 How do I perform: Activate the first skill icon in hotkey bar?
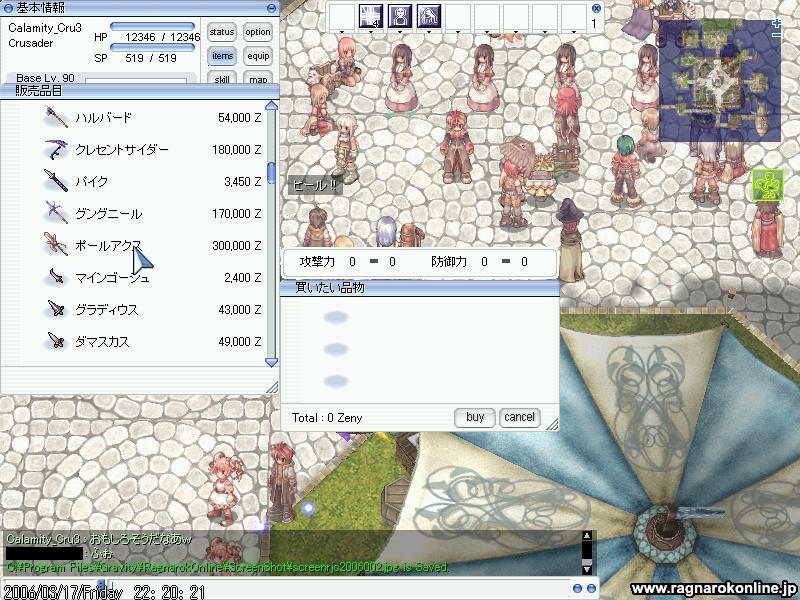click(x=370, y=16)
